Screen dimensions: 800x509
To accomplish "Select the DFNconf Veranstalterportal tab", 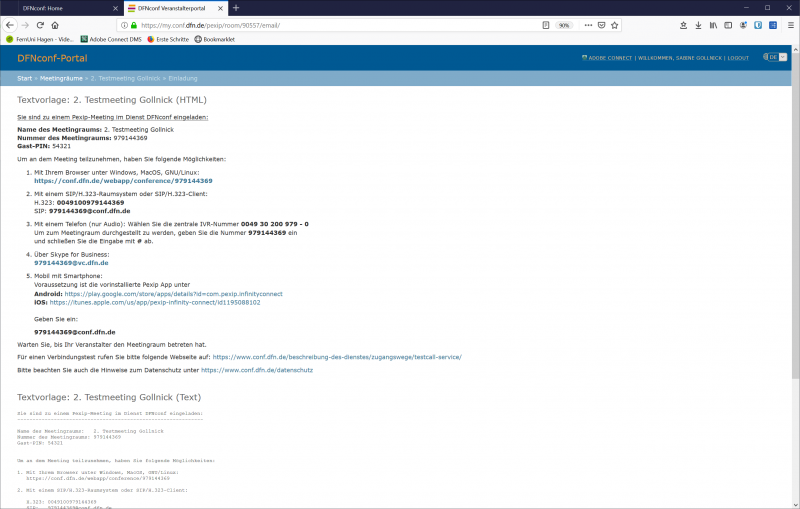I will pyautogui.click(x=171, y=8).
